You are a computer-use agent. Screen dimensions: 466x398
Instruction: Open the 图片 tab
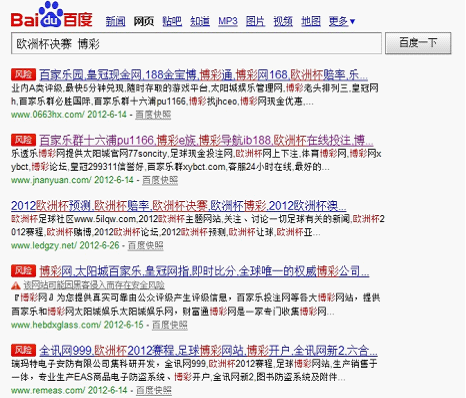pyautogui.click(x=255, y=21)
